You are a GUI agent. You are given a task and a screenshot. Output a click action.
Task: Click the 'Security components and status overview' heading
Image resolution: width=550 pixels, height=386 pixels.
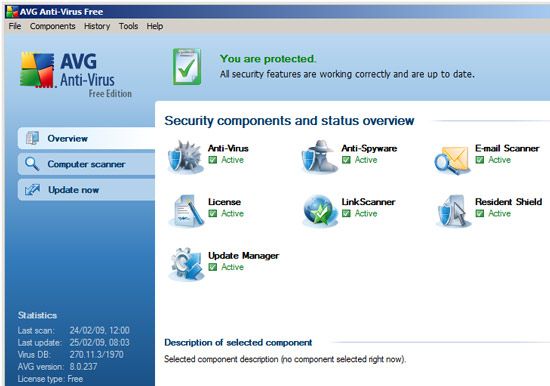point(289,121)
